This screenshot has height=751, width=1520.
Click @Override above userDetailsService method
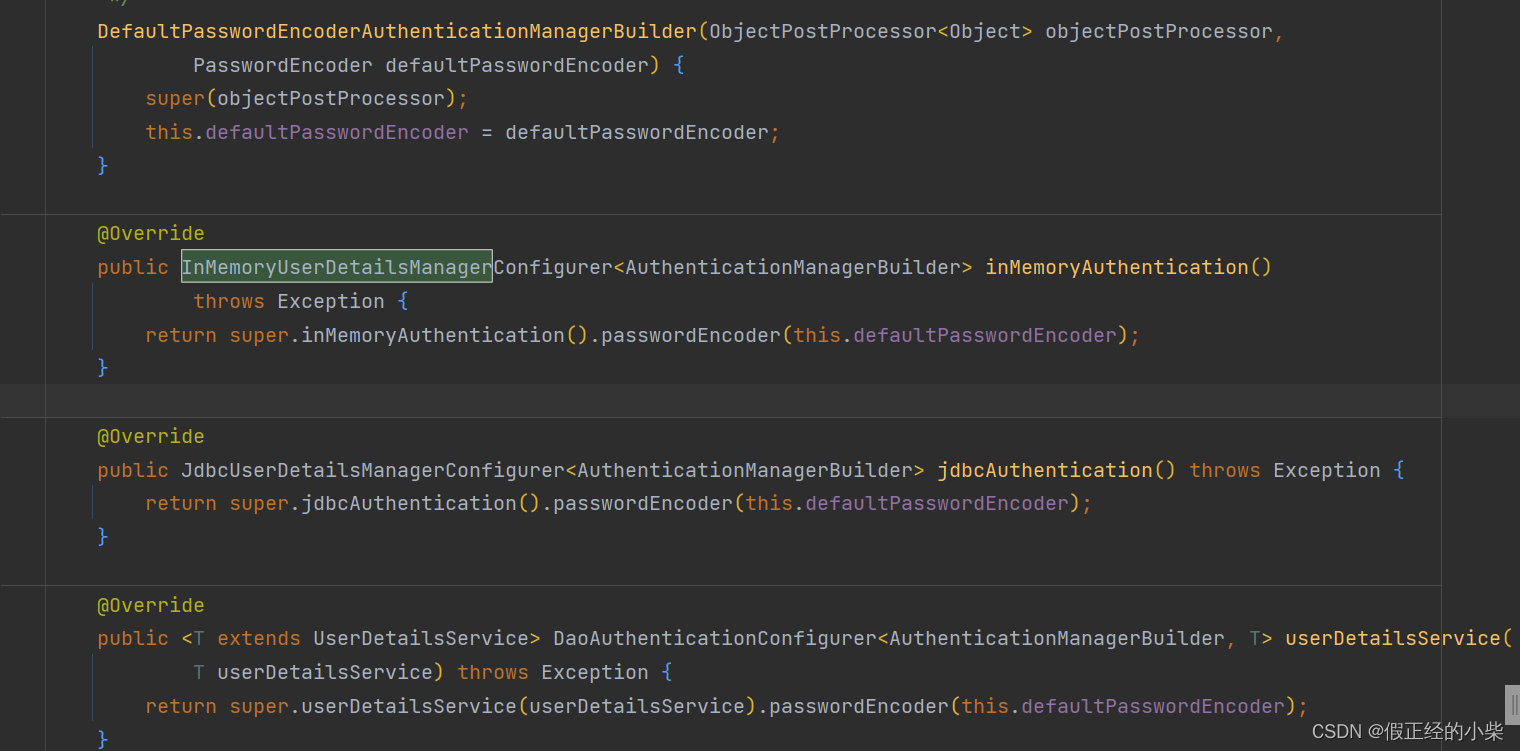point(151,606)
